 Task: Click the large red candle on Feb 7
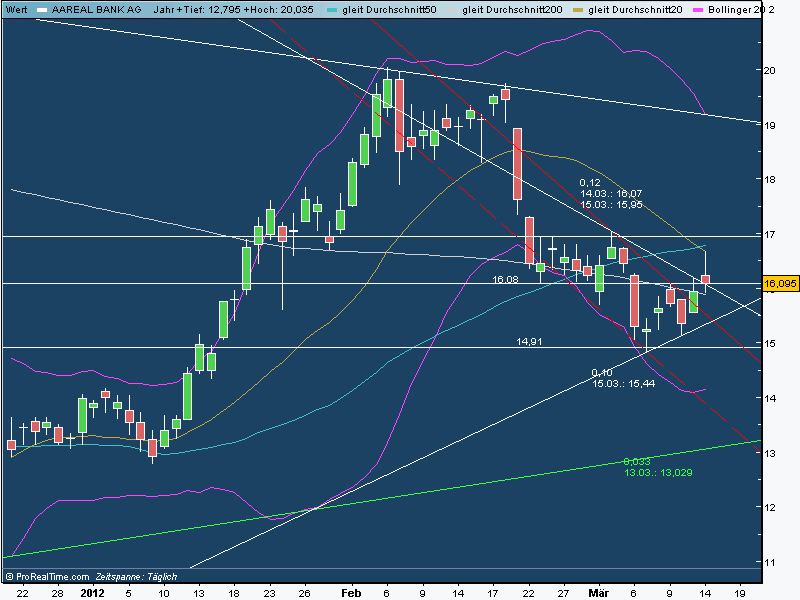[x=399, y=115]
